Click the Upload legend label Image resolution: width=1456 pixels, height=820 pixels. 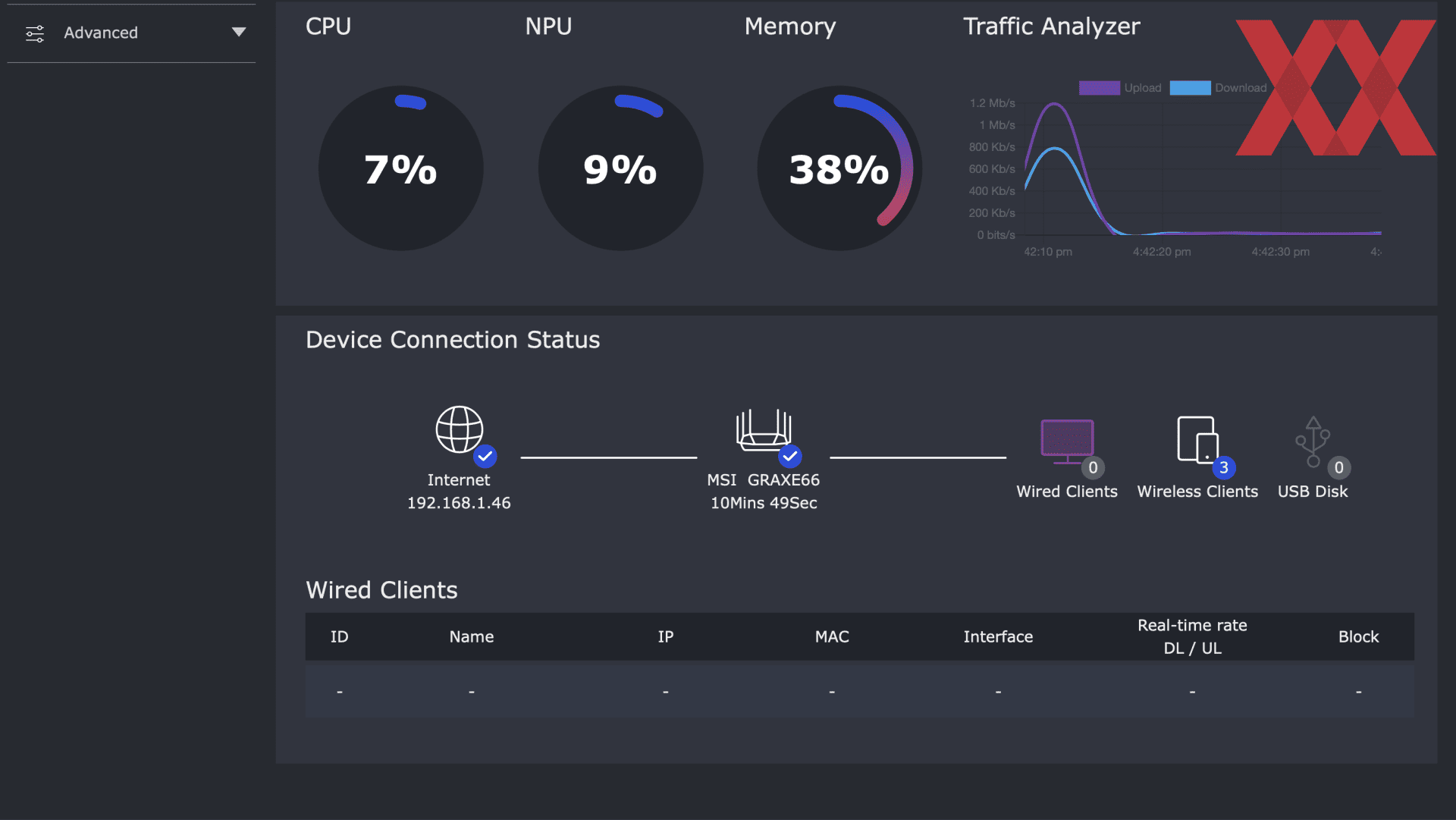point(1143,88)
